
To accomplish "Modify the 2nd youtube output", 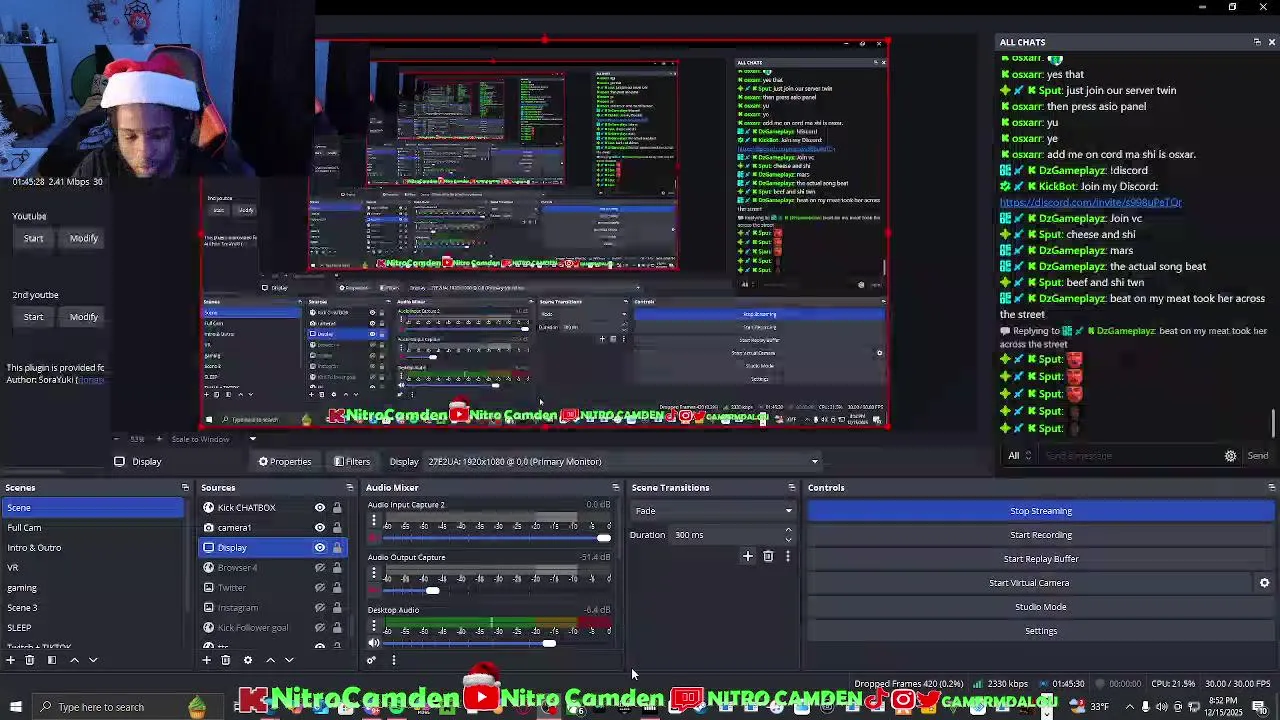I will click(83, 317).
